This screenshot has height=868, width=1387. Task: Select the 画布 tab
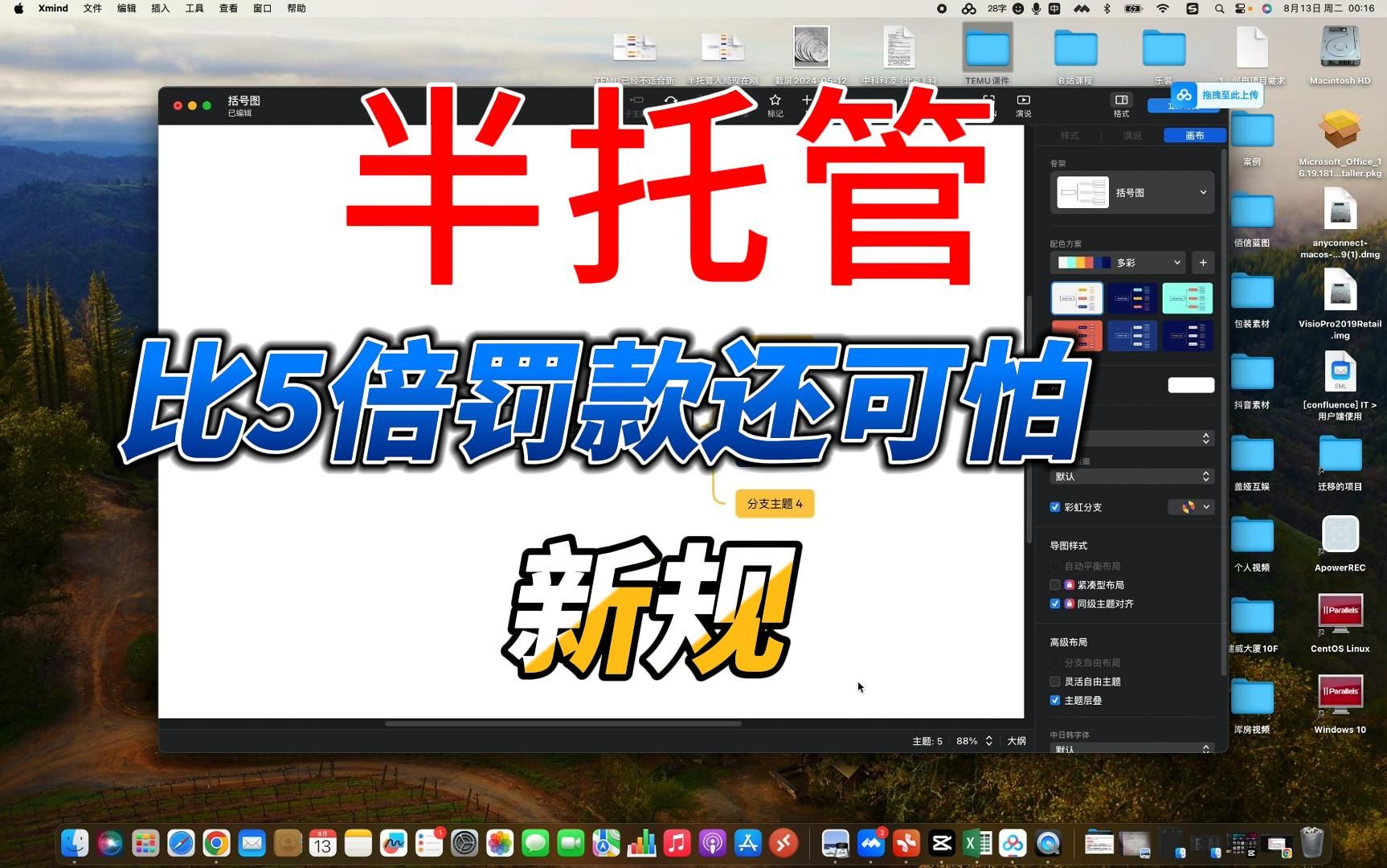1195,136
